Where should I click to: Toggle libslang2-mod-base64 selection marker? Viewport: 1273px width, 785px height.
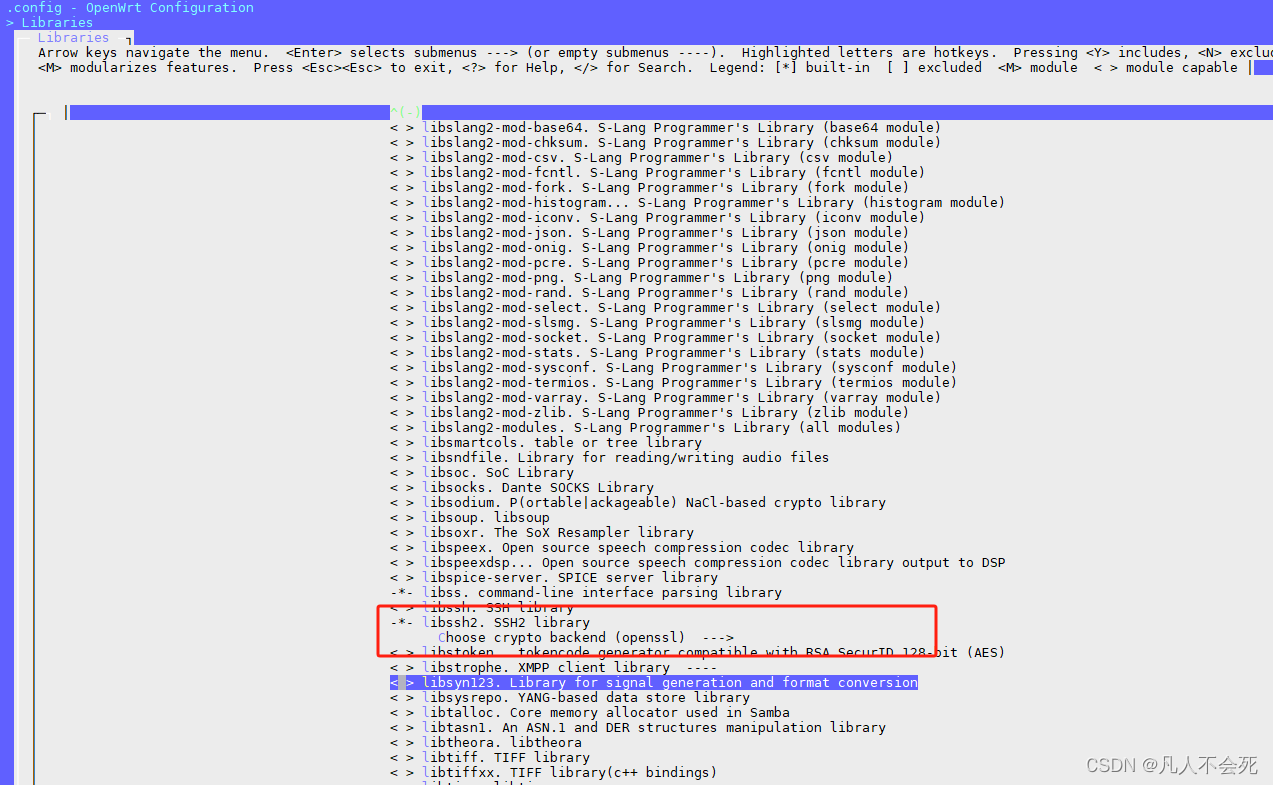click(402, 128)
